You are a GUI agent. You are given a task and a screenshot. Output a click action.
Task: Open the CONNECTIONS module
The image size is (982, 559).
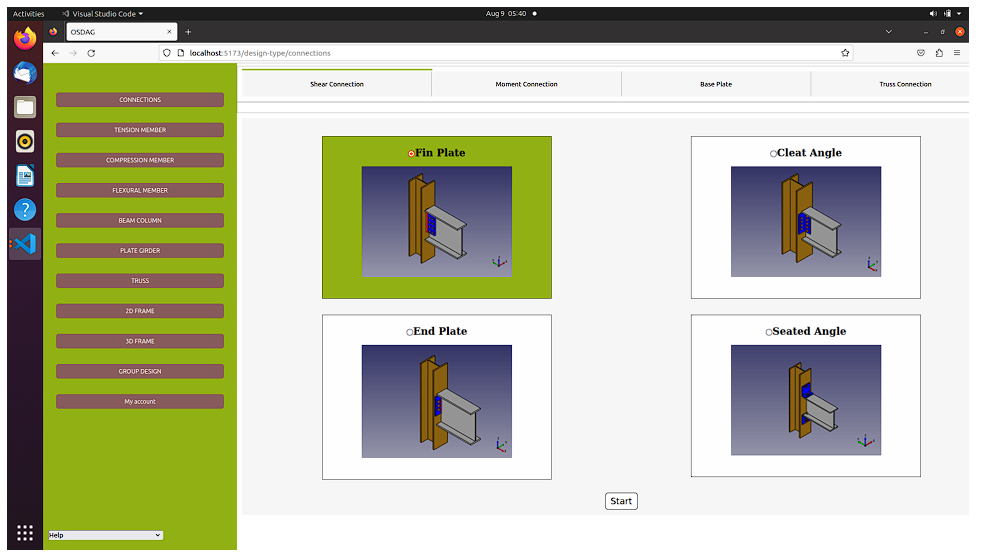click(140, 100)
